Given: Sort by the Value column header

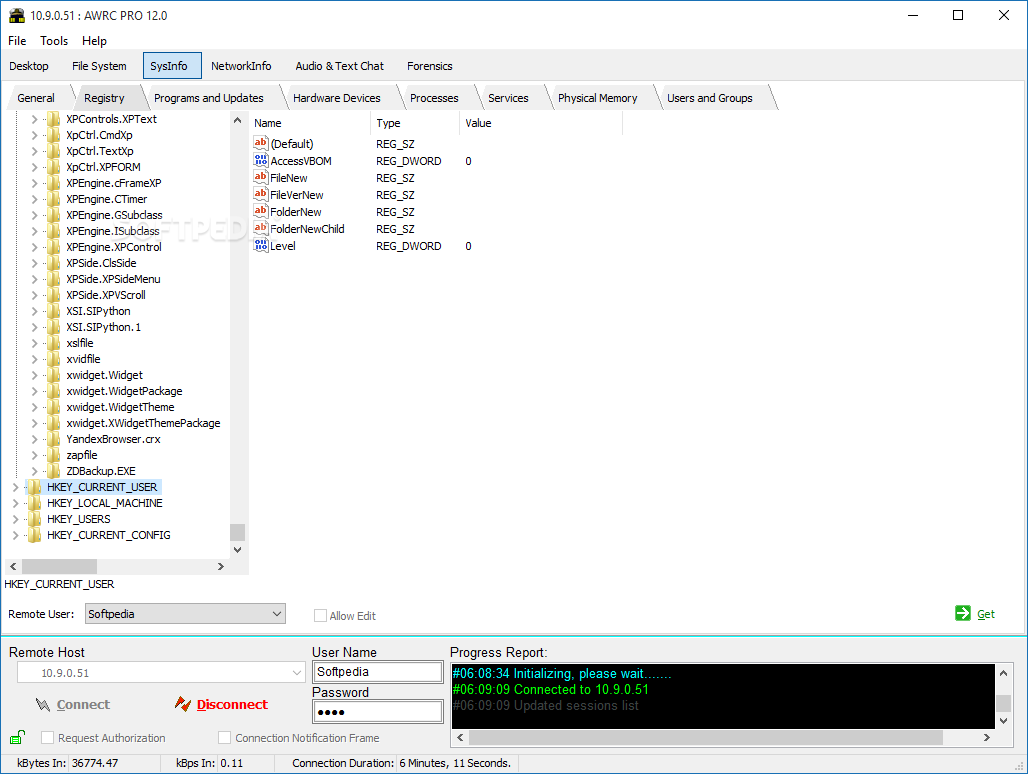Looking at the screenshot, I should 541,123.
